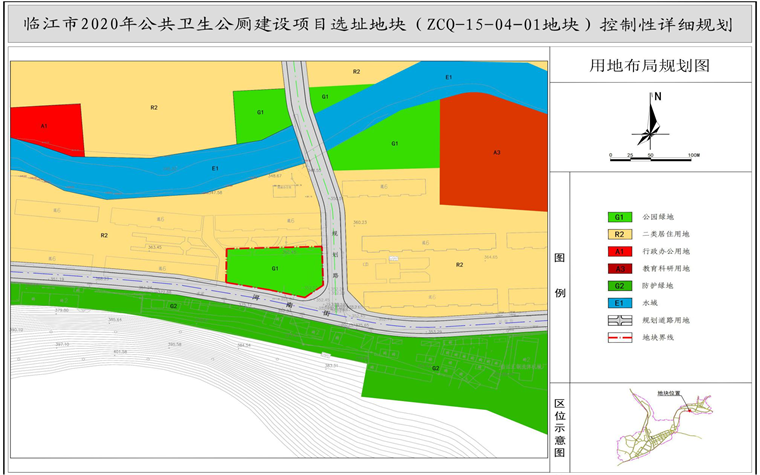Click the G2 protective green legend swatch
This screenshot has width=760, height=475.
pyautogui.click(x=619, y=285)
